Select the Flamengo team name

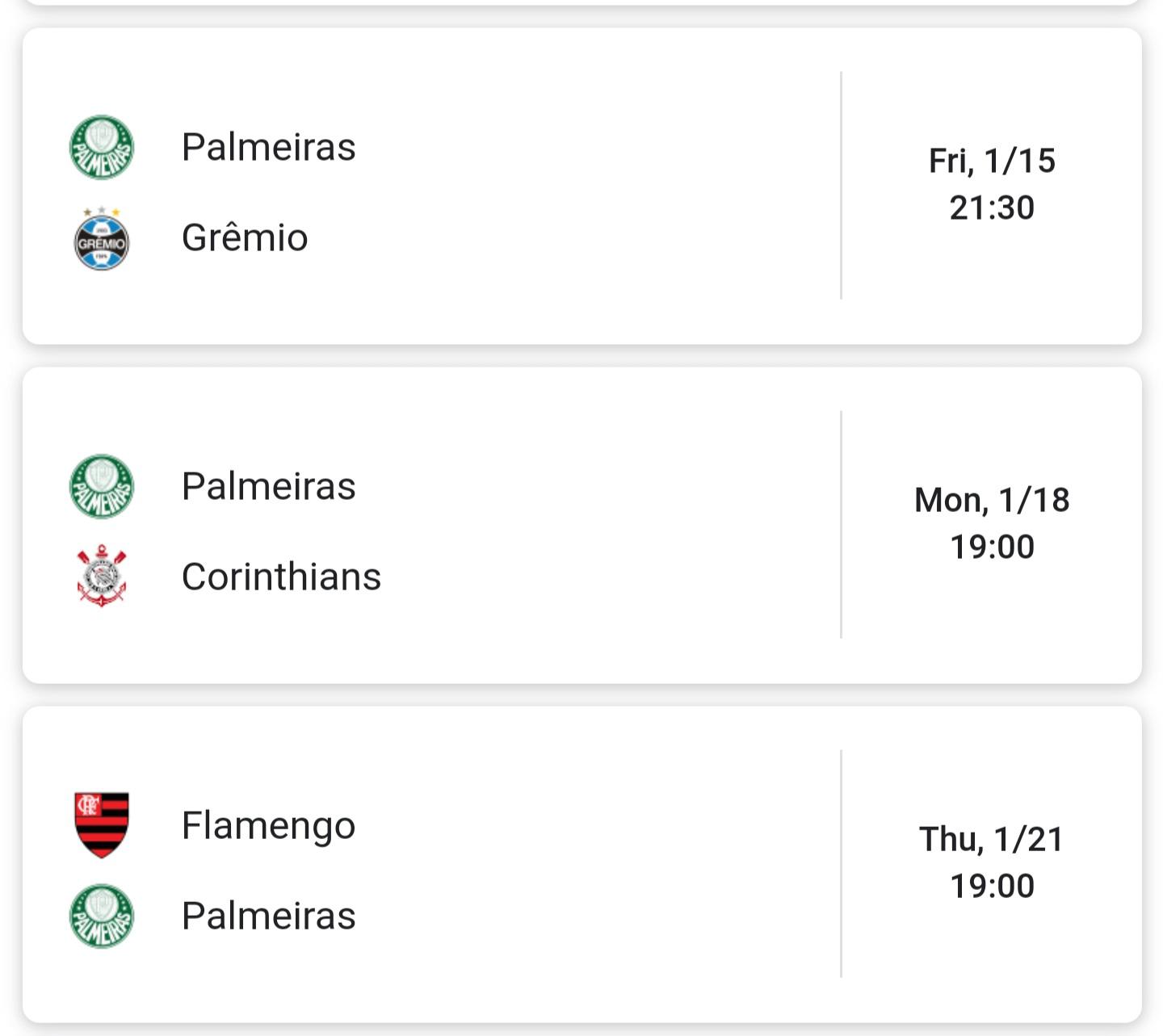click(x=269, y=827)
